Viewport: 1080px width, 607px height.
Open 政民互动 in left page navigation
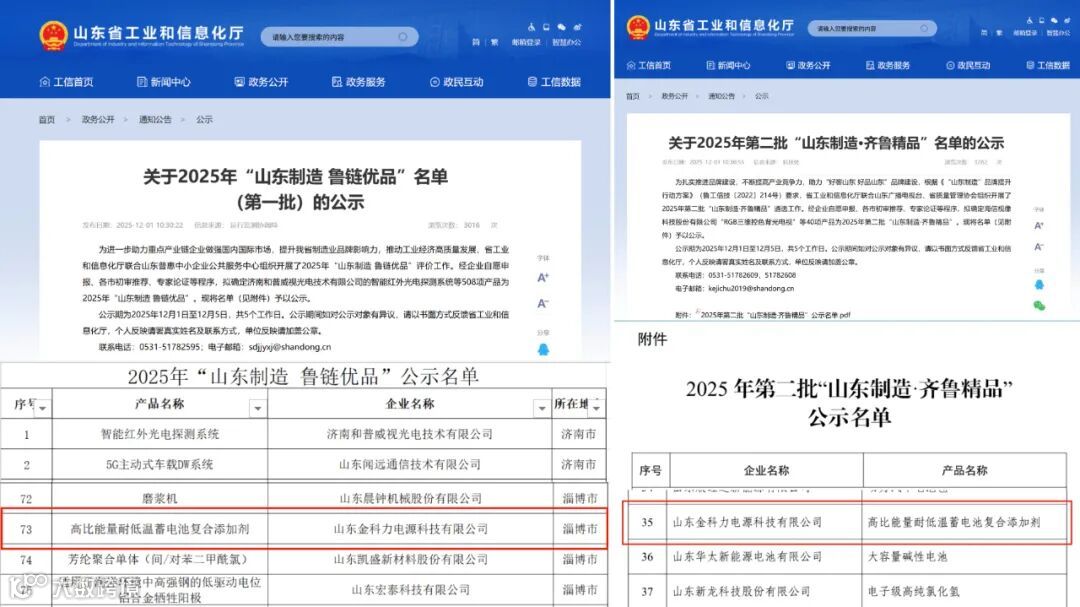(457, 82)
